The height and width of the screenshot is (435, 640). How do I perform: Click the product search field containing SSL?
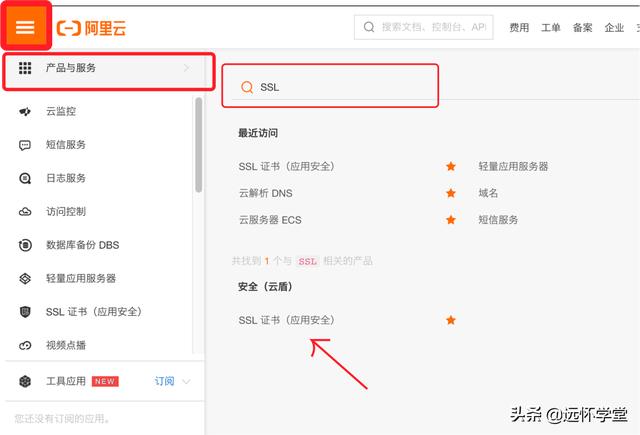point(330,86)
